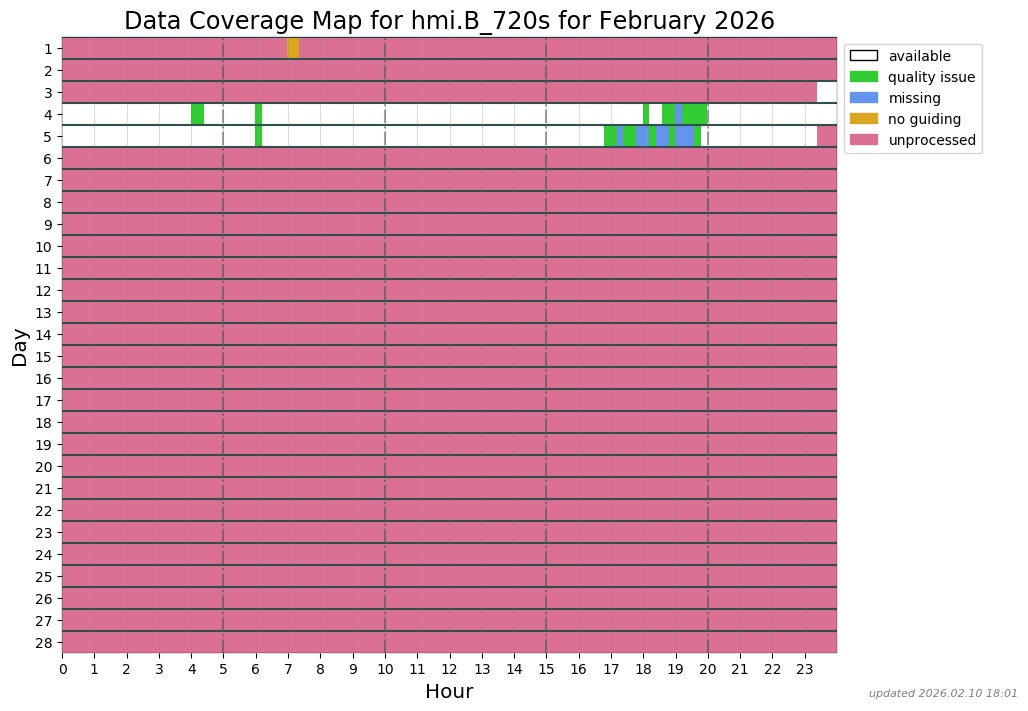Click the 'Hour' x-axis label
The width and height of the screenshot is (1028, 711).
[449, 692]
